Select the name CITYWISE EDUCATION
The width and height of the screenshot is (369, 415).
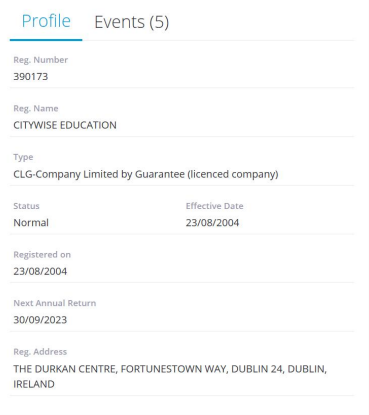(65, 125)
